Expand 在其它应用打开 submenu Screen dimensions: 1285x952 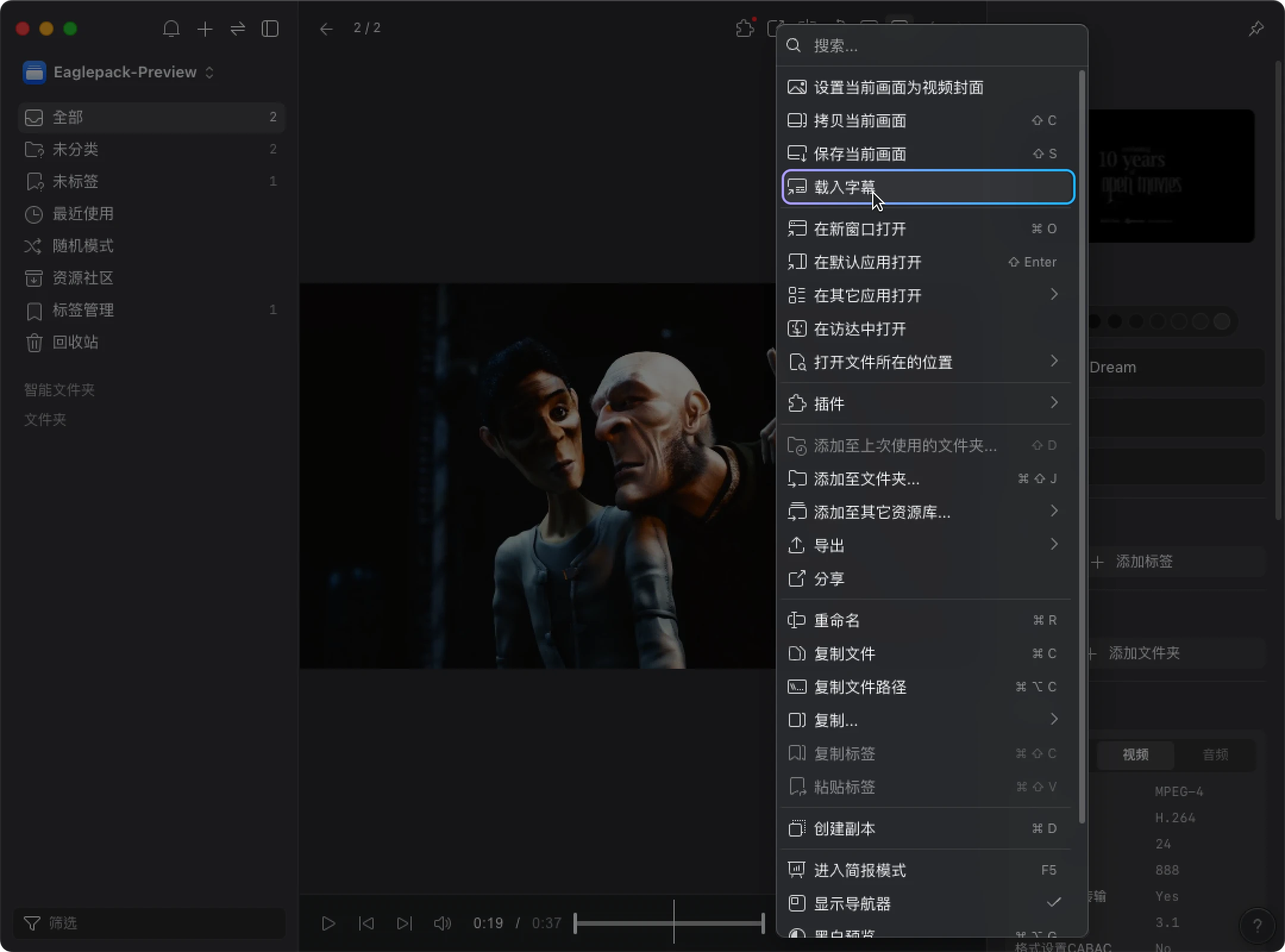pyautogui.click(x=928, y=296)
